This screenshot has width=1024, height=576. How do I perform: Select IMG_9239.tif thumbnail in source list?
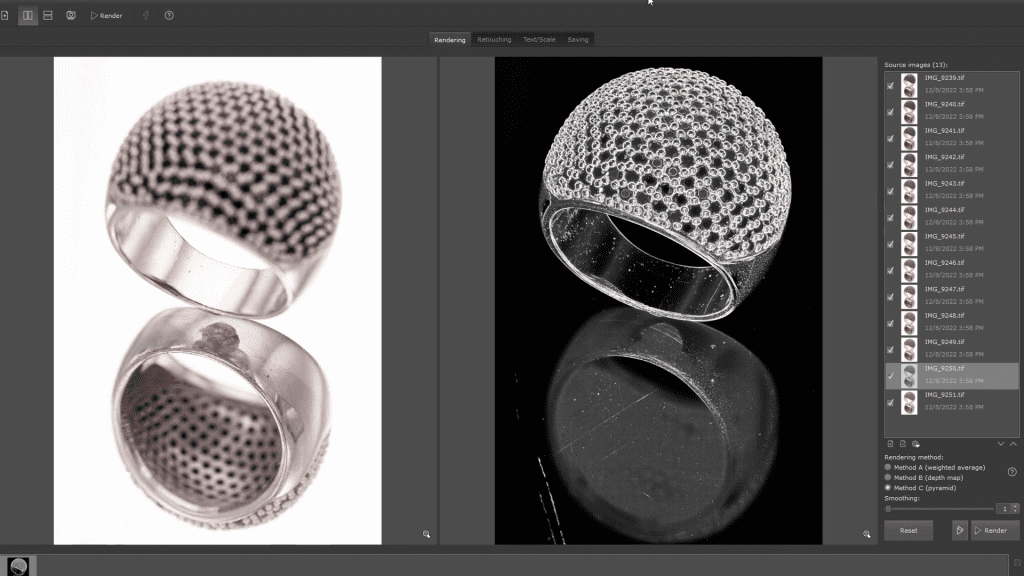909,86
